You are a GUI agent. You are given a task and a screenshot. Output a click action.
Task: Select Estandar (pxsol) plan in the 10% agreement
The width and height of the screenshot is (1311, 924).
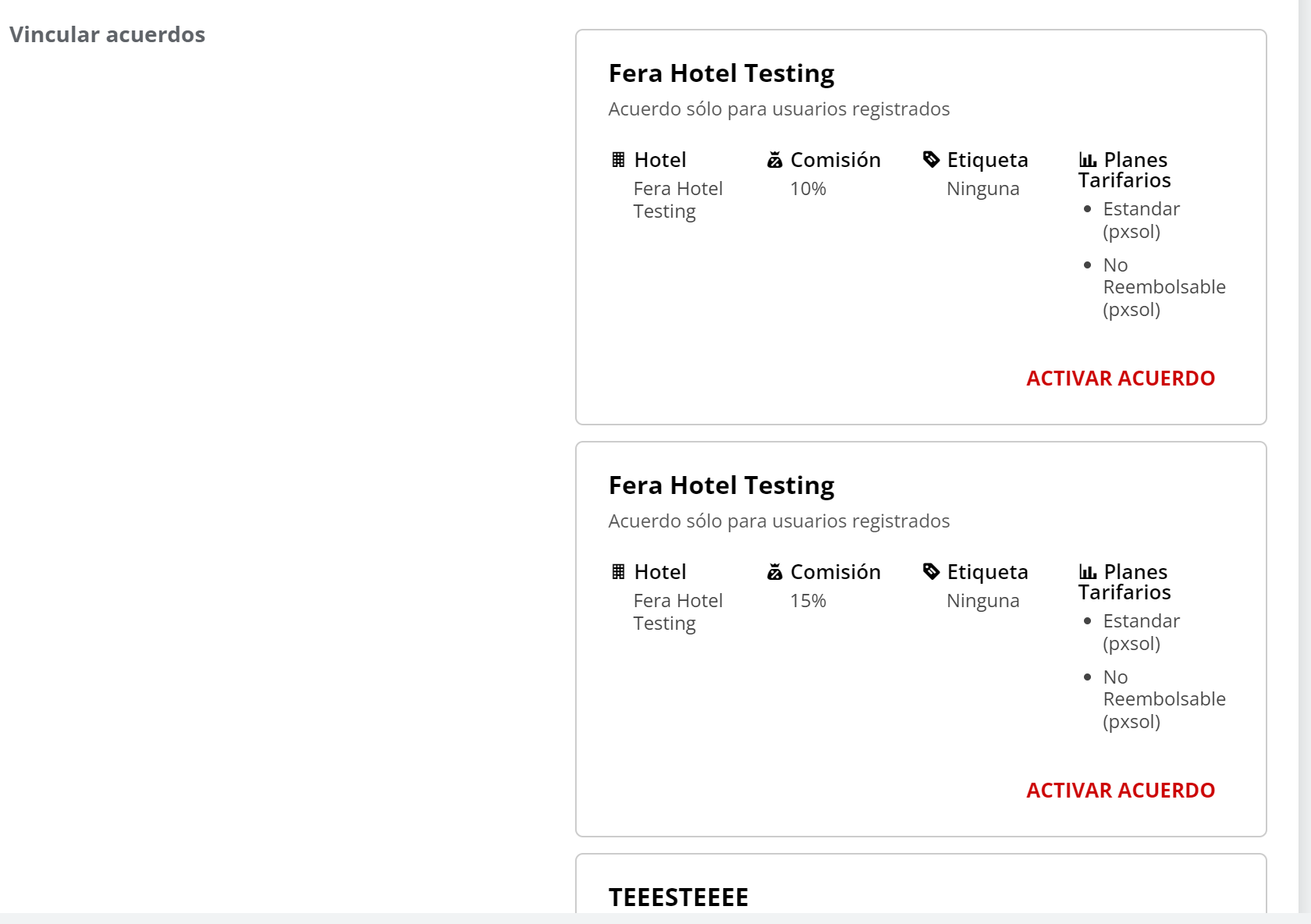[x=1141, y=220]
